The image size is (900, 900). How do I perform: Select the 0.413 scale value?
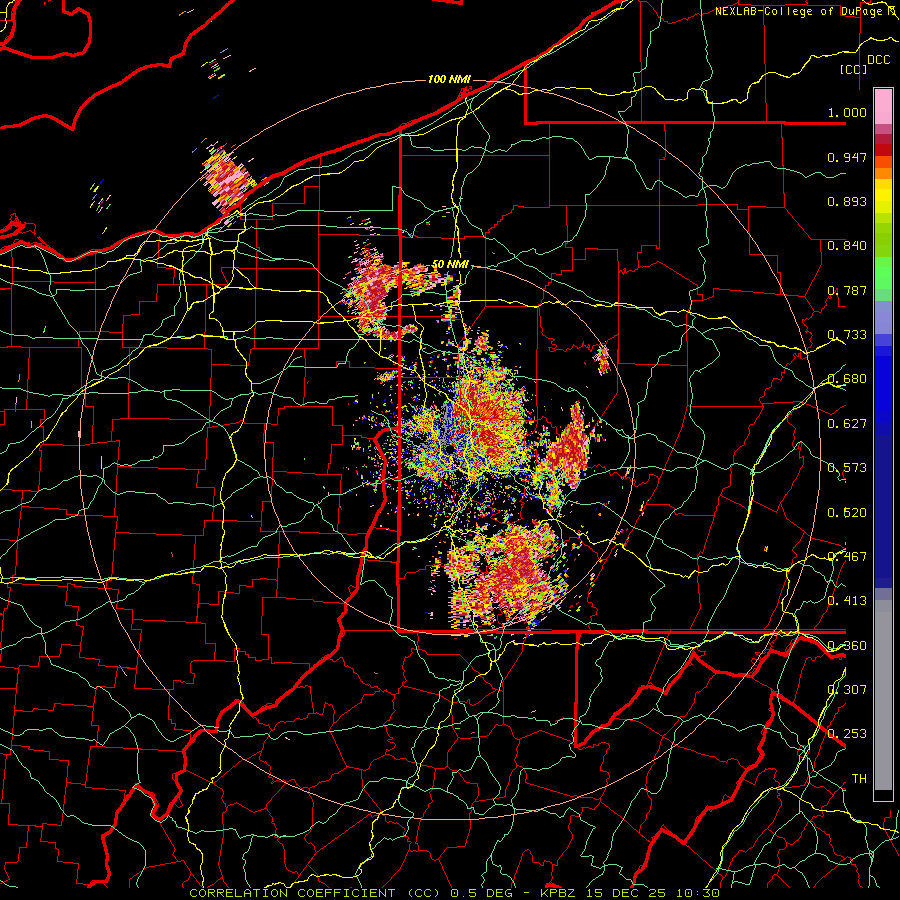[847, 601]
